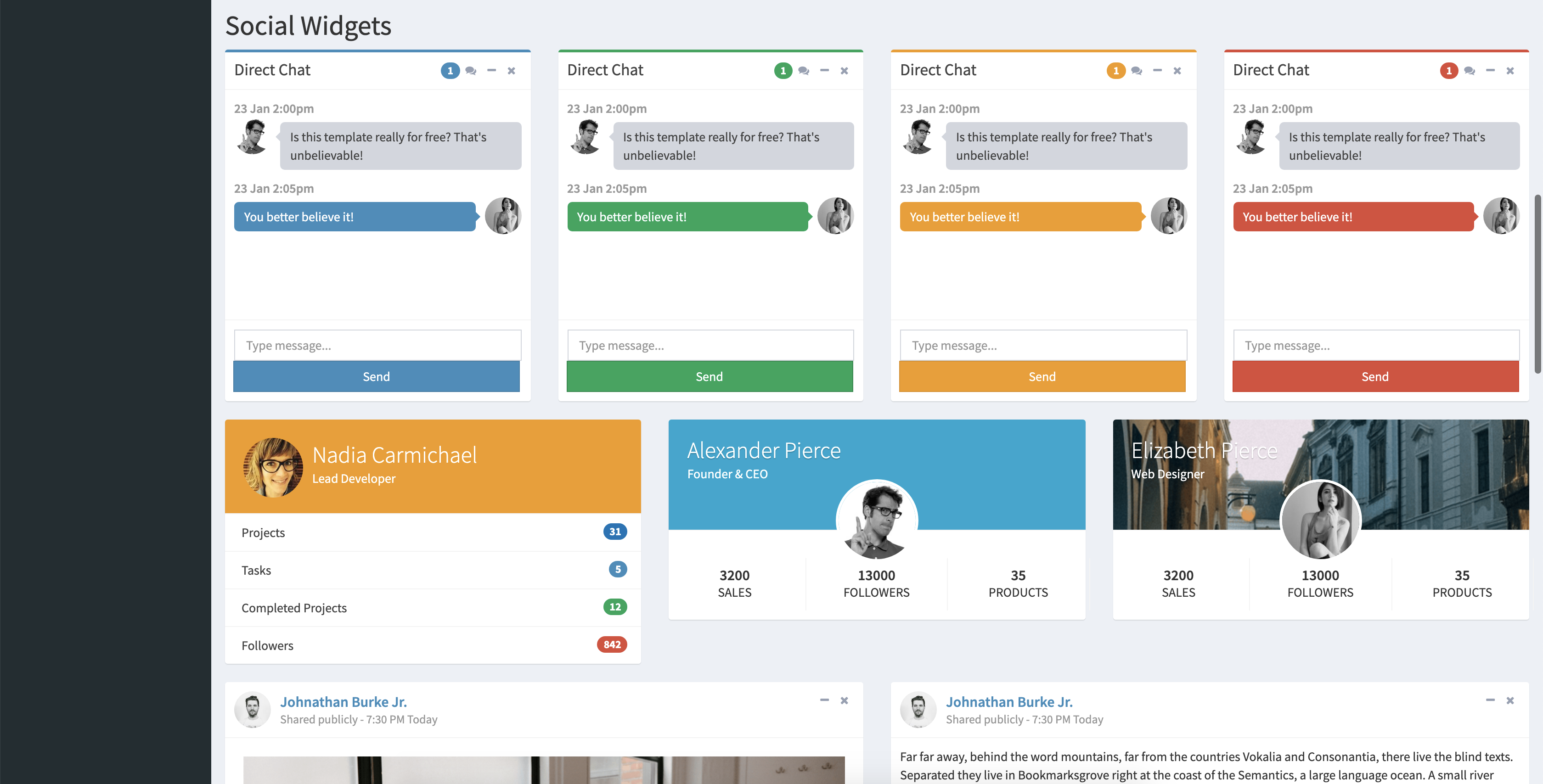The width and height of the screenshot is (1543, 784).
Task: Focus message input in orange Direct Chat
Action: click(x=1043, y=346)
